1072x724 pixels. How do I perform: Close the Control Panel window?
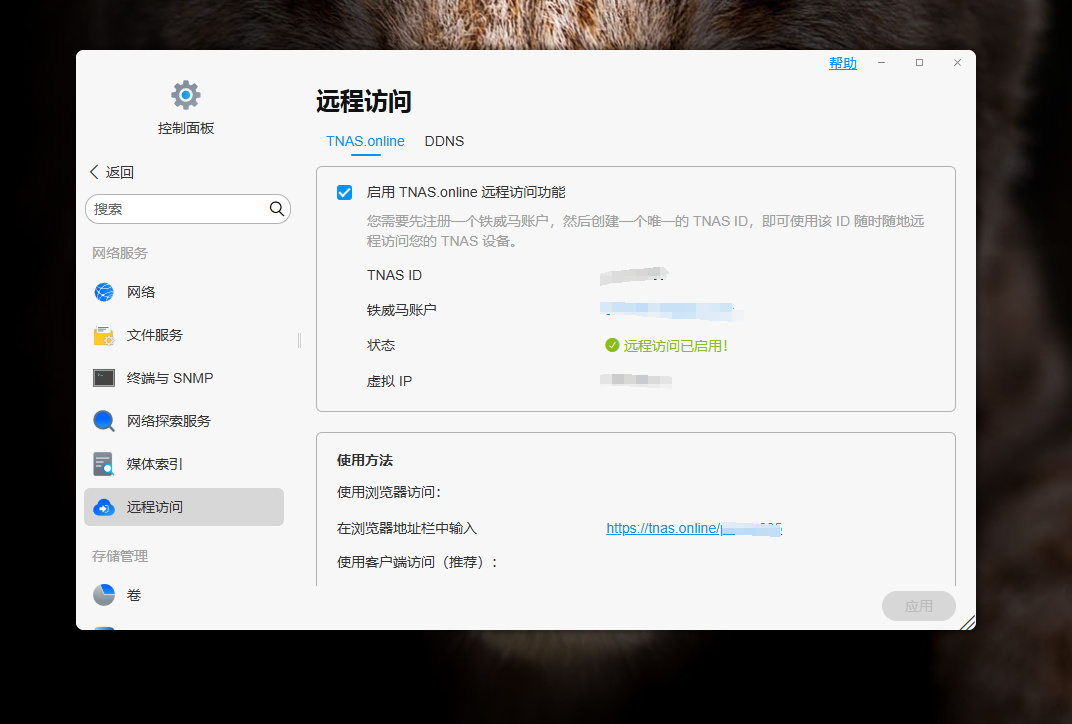click(x=957, y=62)
